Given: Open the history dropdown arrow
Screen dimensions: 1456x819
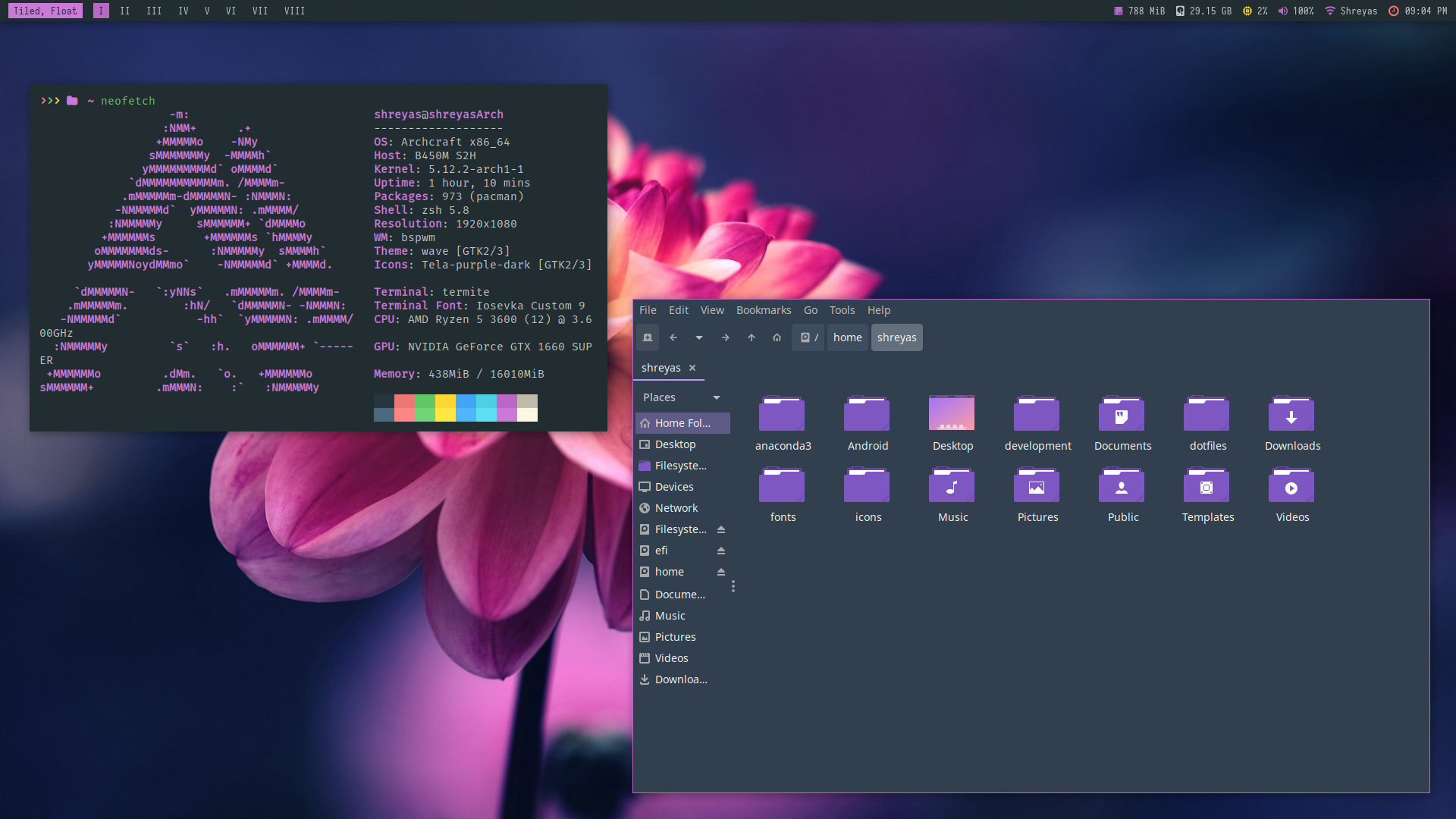Looking at the screenshot, I should 699,337.
